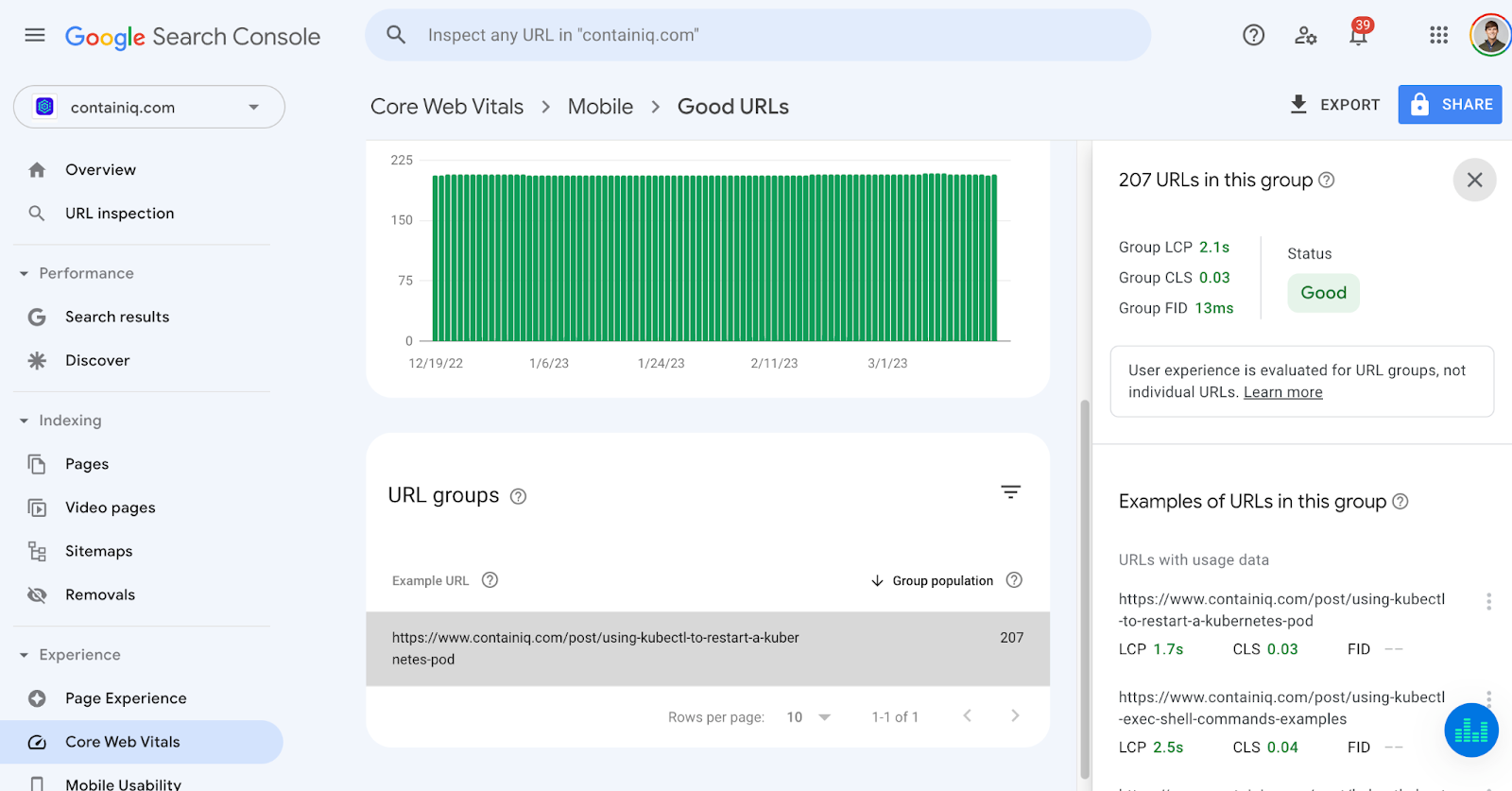Click the green bar chart area
The image size is (1512, 791).
[714, 257]
